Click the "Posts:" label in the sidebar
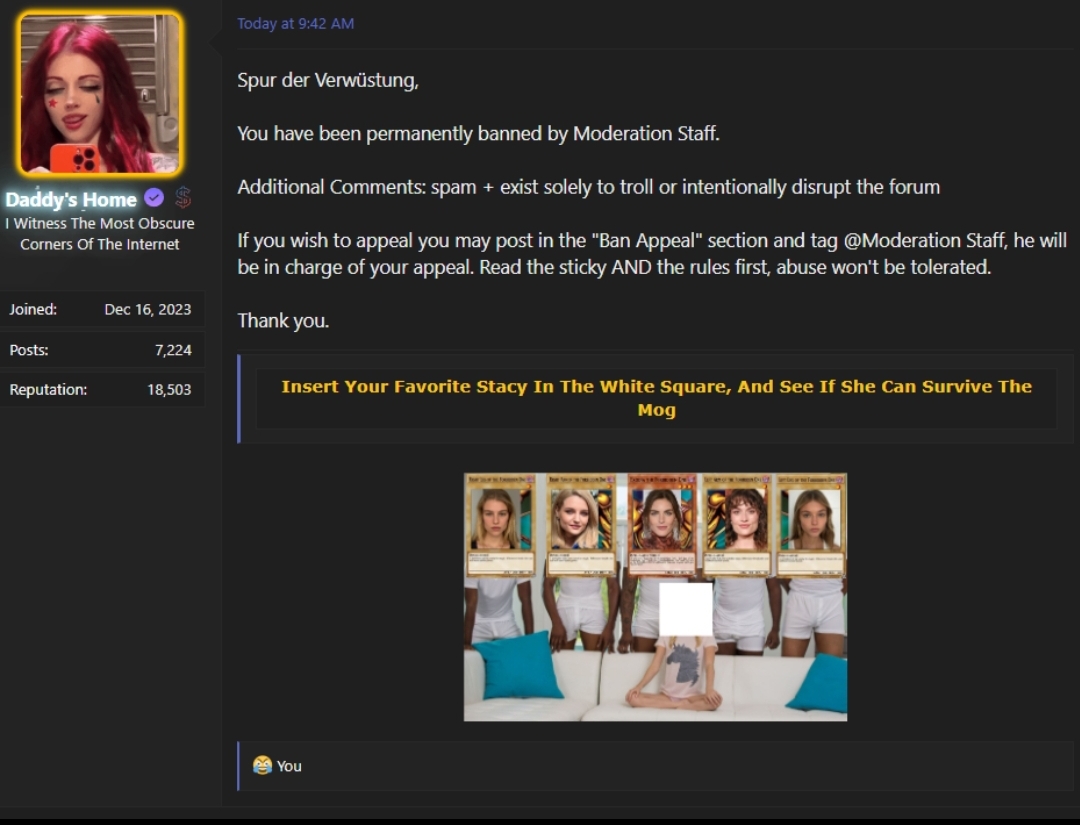Image resolution: width=1080 pixels, height=825 pixels. (28, 349)
